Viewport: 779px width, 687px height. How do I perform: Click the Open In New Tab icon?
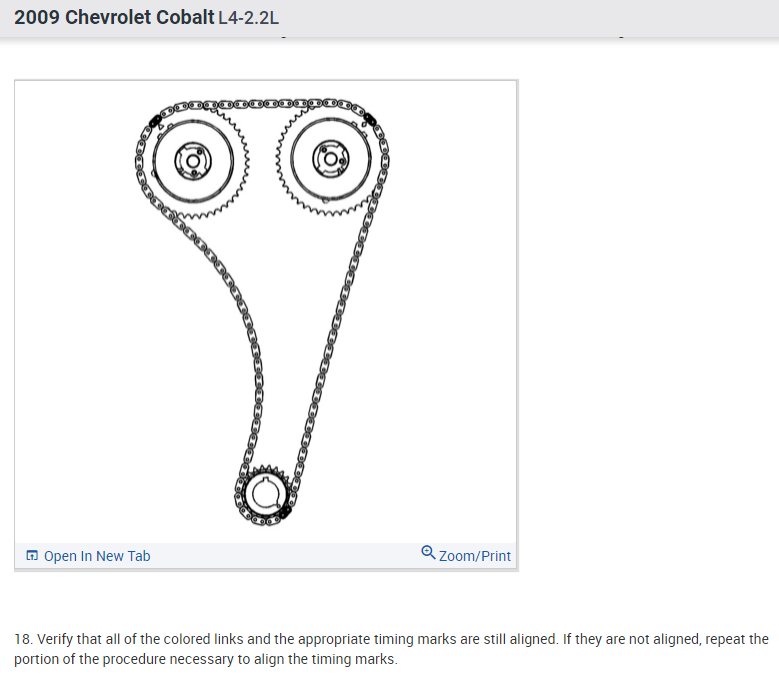tap(32, 555)
